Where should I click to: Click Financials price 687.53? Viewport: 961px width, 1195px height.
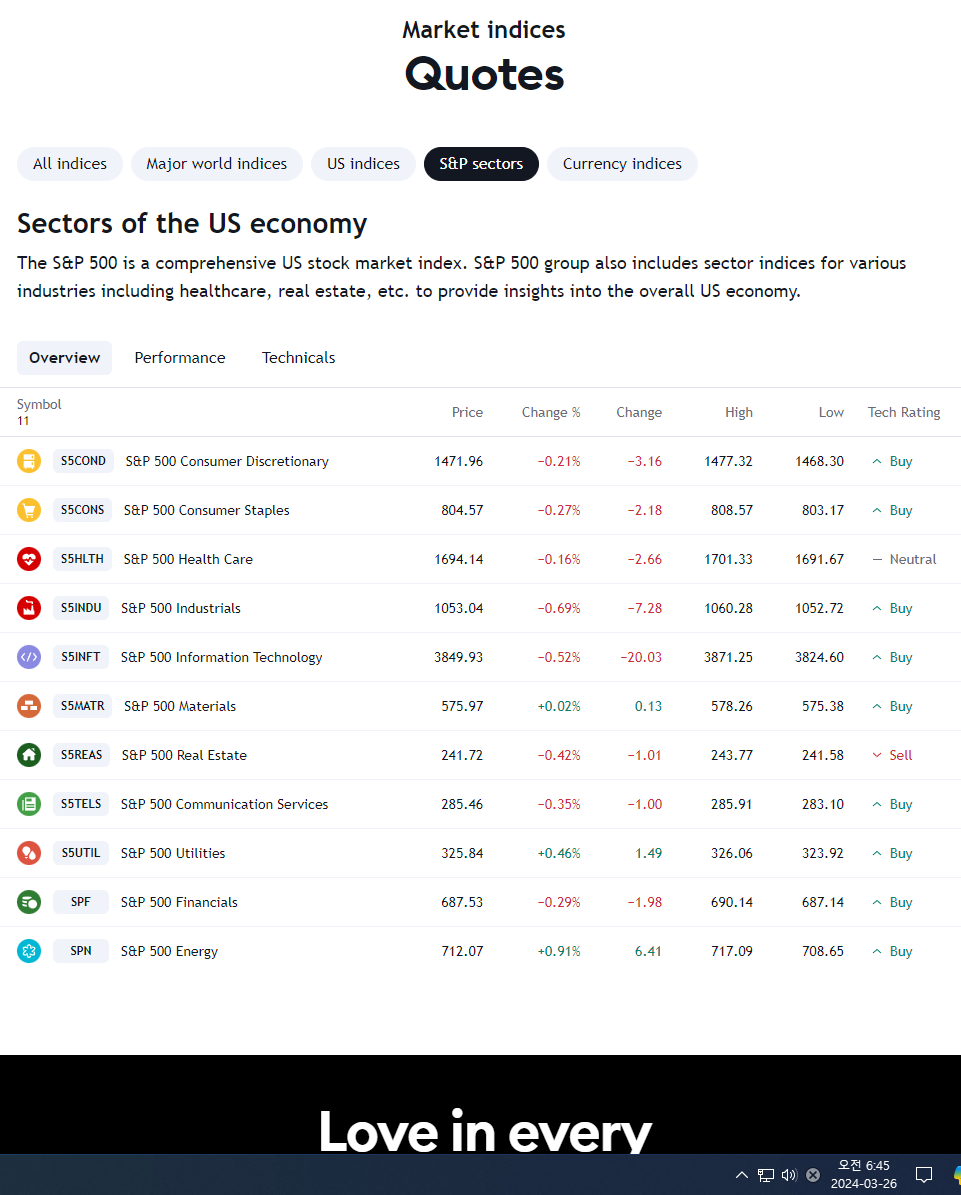(462, 902)
